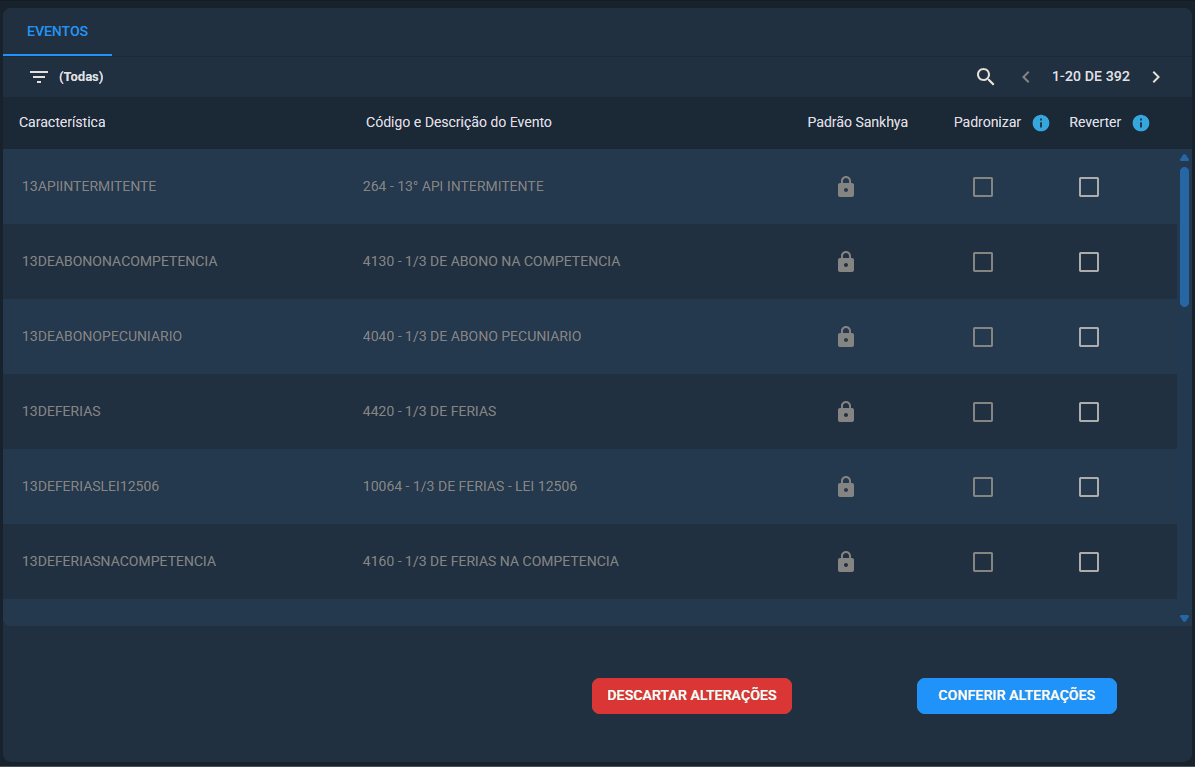Click the Padrão Sankhya column header
This screenshot has height=767, width=1195.
click(857, 122)
